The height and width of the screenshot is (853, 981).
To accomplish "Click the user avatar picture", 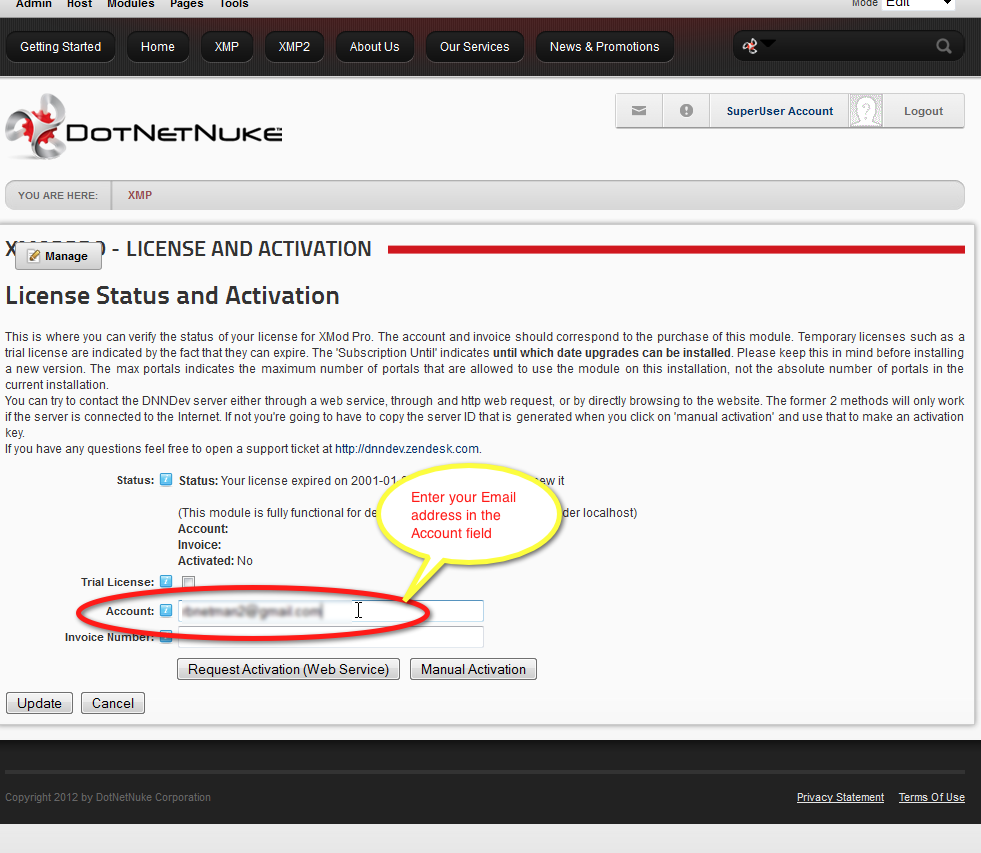I will pos(866,111).
